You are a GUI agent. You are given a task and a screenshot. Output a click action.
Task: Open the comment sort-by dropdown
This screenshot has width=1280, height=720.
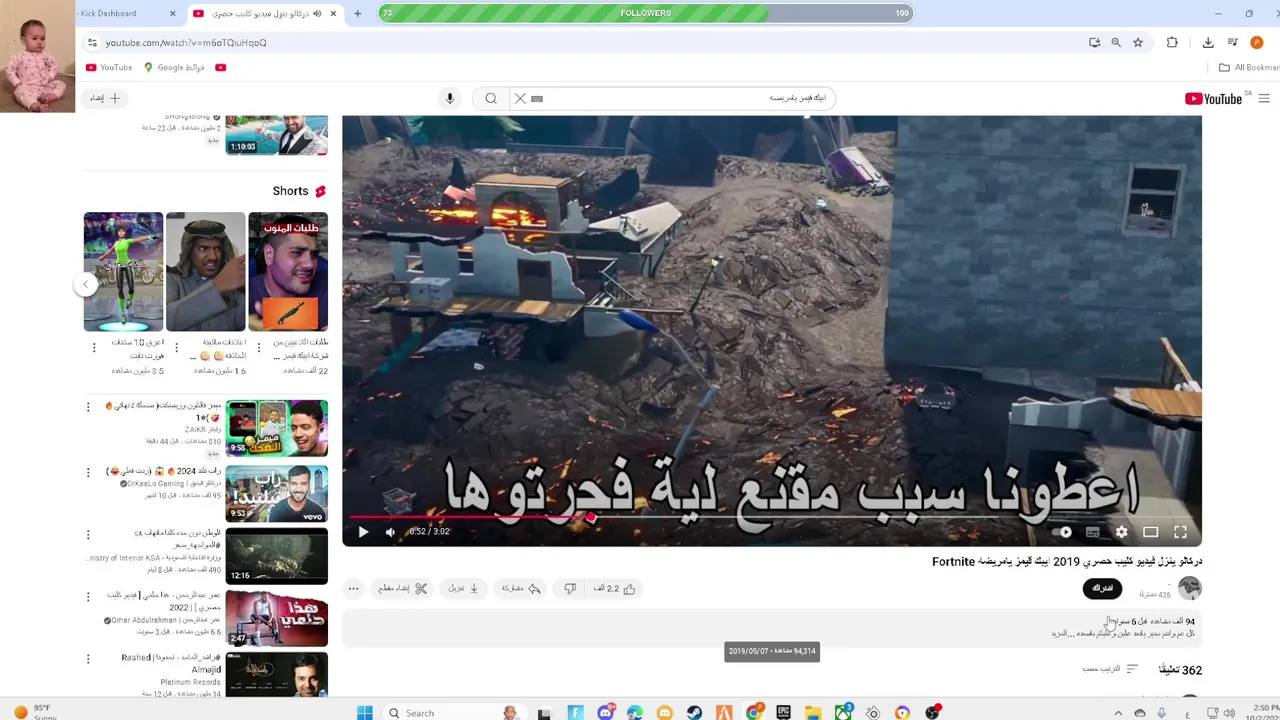coord(1110,669)
